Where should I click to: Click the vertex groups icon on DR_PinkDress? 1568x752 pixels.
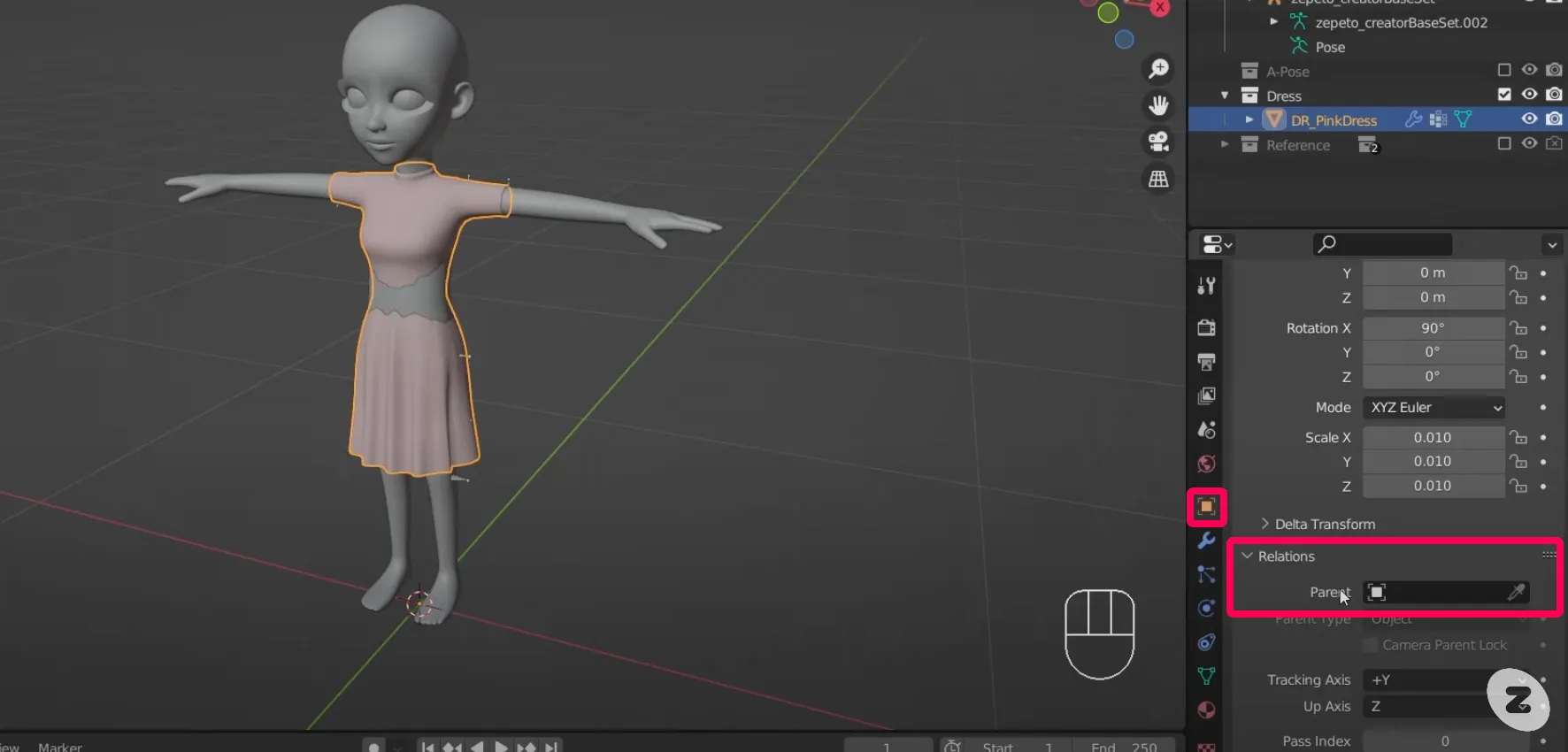tap(1439, 119)
